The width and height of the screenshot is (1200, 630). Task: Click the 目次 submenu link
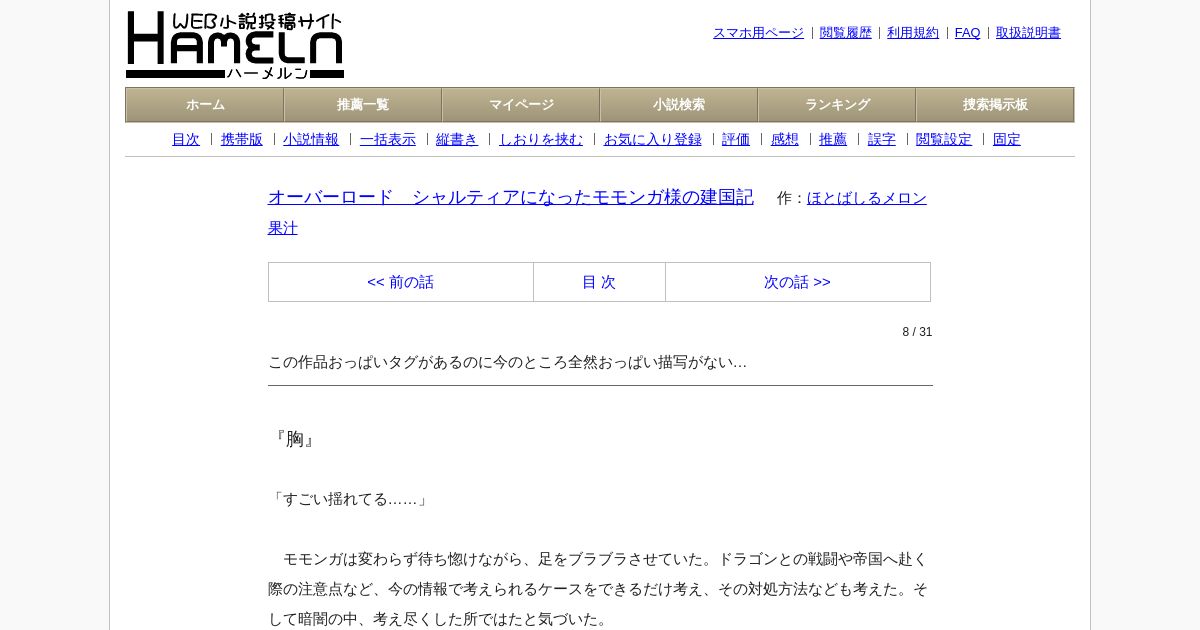186,140
